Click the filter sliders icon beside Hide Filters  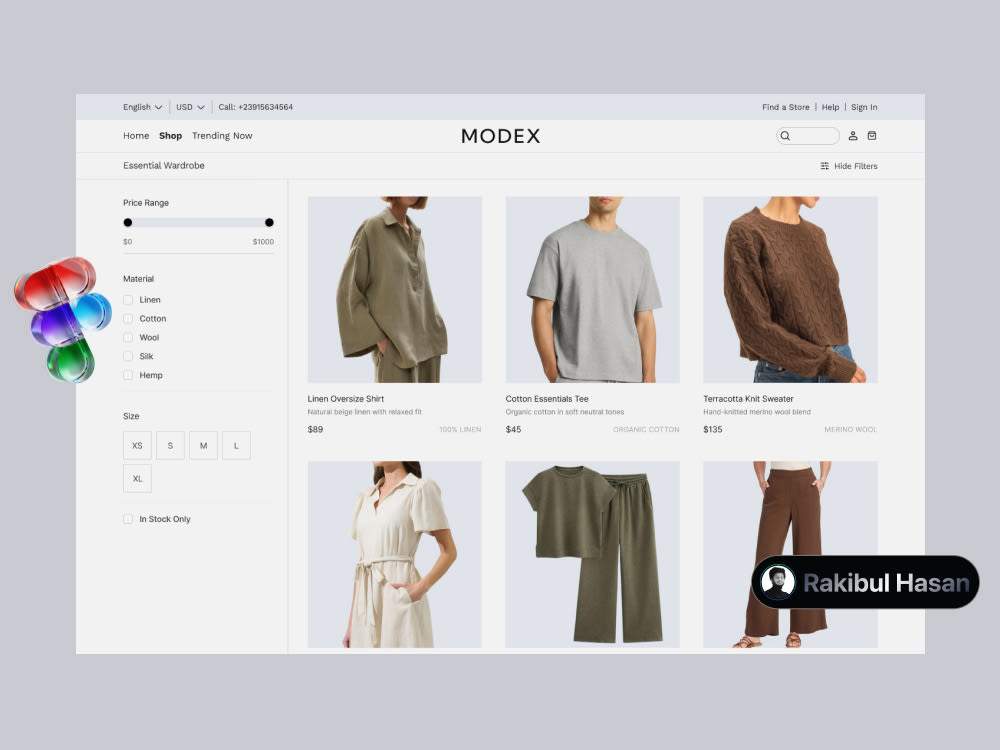click(x=825, y=166)
